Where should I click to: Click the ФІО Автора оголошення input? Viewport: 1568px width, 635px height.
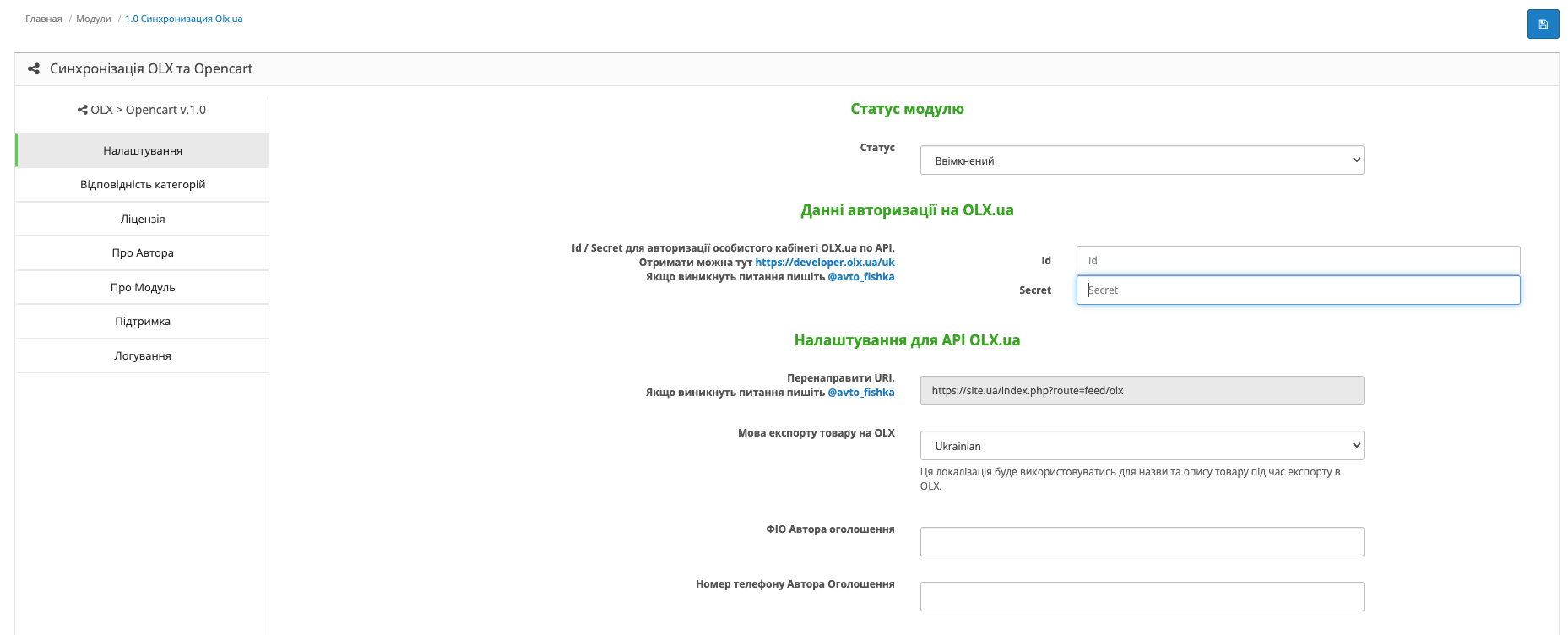tap(1142, 541)
